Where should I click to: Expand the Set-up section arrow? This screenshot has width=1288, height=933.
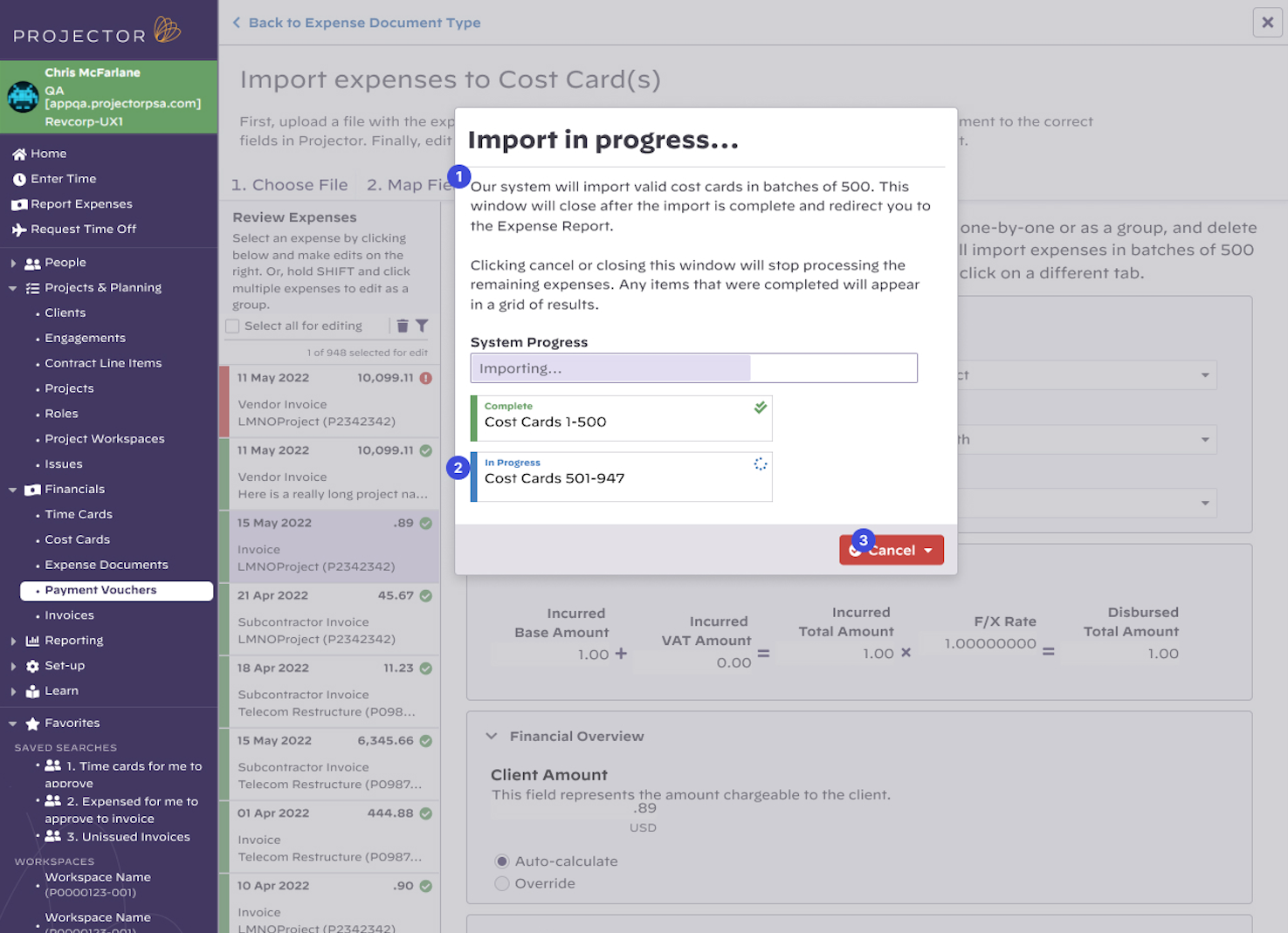click(13, 667)
